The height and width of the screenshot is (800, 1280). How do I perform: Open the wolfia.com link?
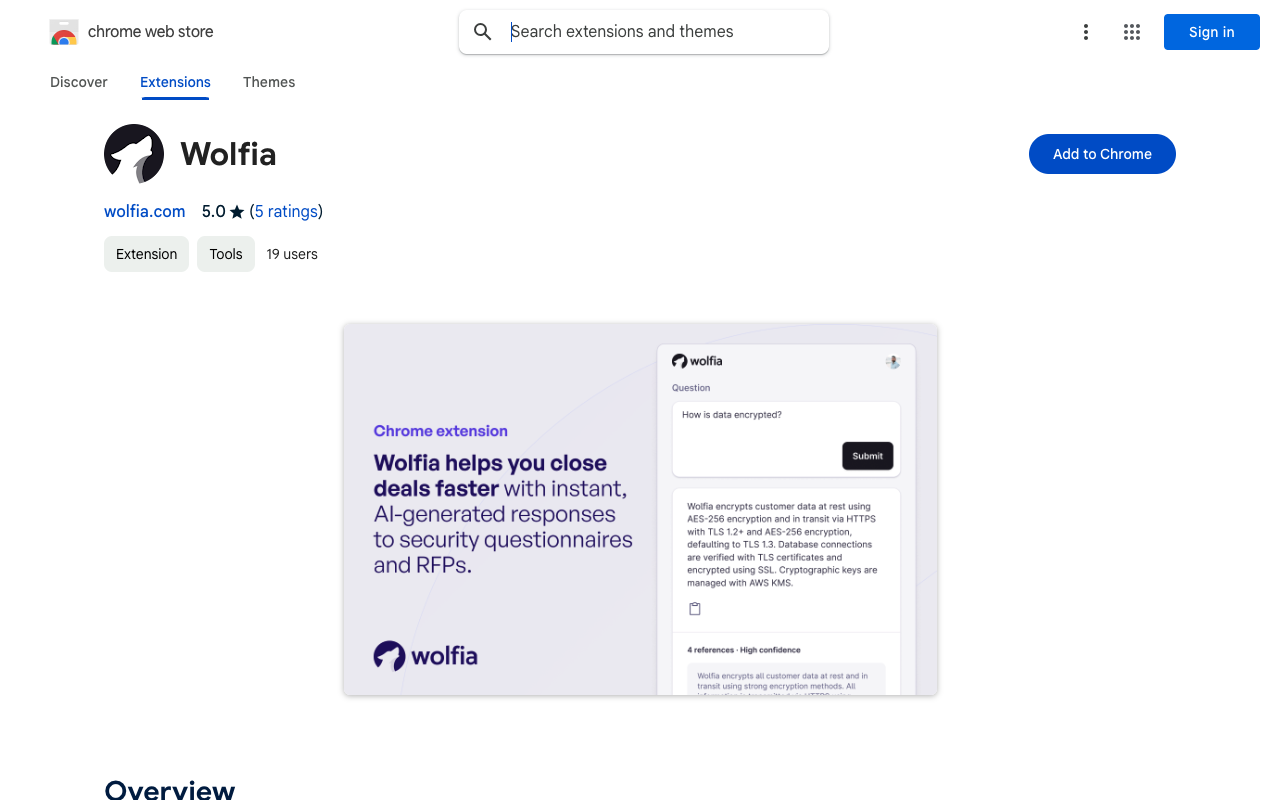(x=145, y=212)
